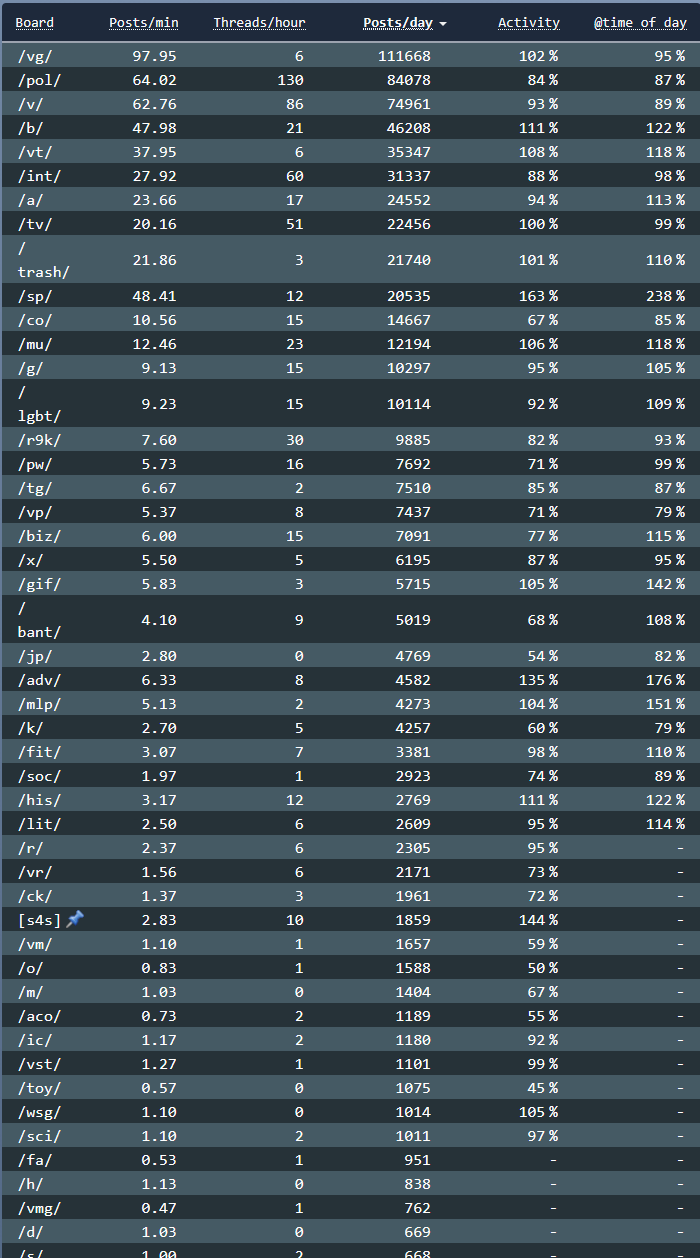
Task: Sort table by Activity column header
Action: pos(529,22)
